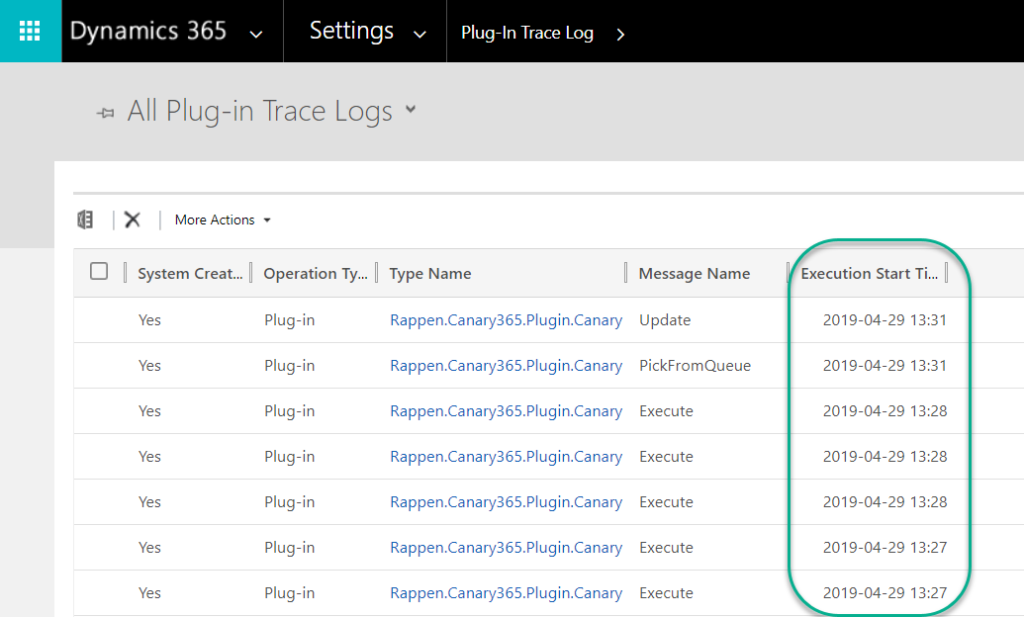This screenshot has height=617, width=1024.
Task: Click the System Created column header
Action: (189, 273)
